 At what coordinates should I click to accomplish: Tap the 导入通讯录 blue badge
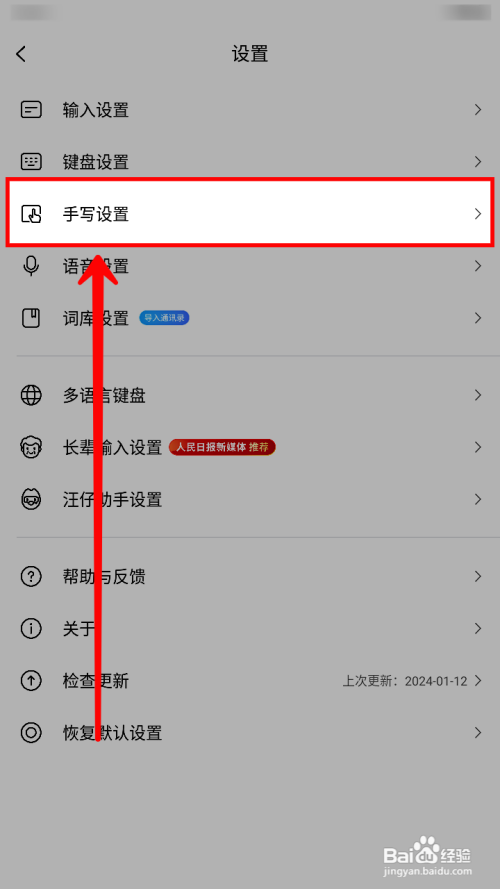coord(164,318)
